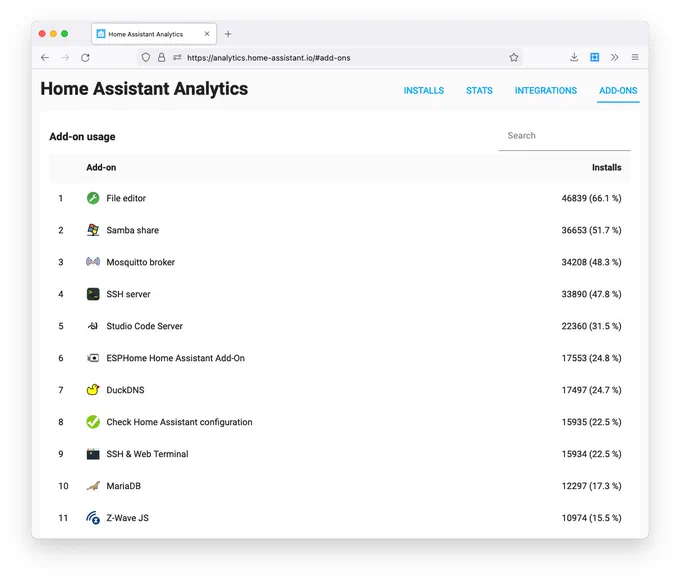Click the Mosquitto broker icon
This screenshot has height=580, width=680.
point(93,262)
